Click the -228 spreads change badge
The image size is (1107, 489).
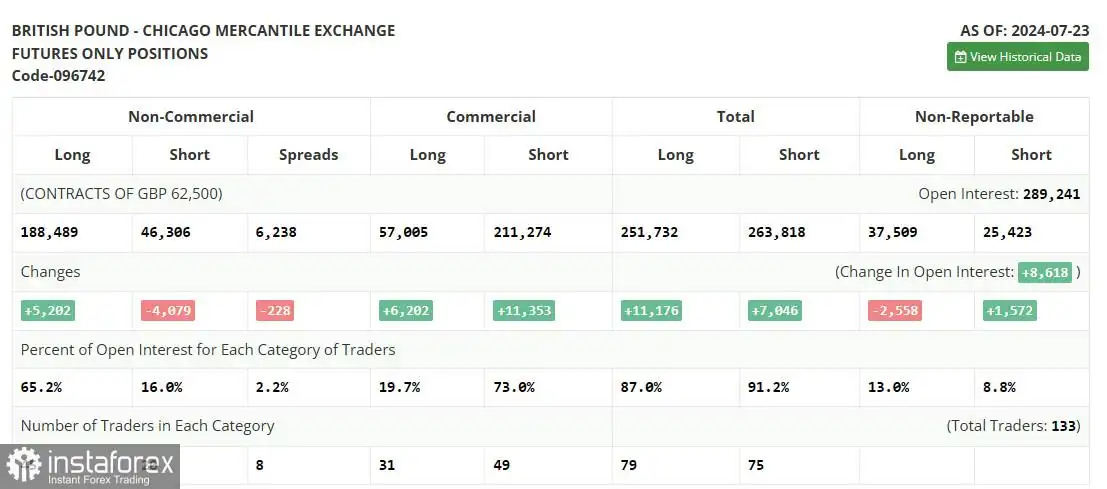(x=275, y=310)
